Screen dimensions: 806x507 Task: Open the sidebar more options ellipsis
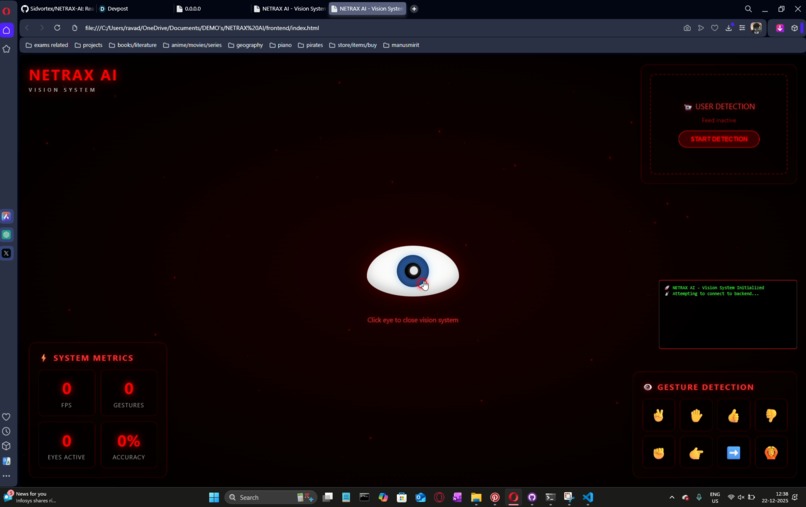coord(6,476)
